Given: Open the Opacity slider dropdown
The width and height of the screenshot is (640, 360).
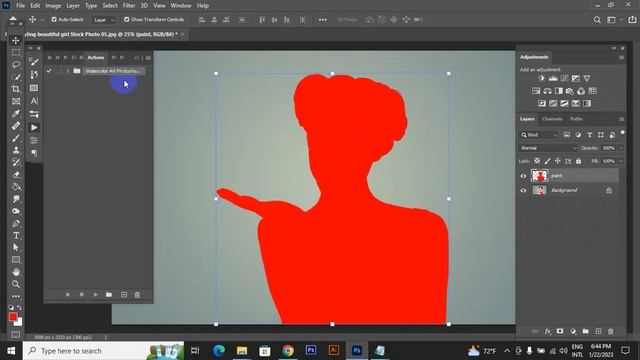Looking at the screenshot, I should point(621,148).
